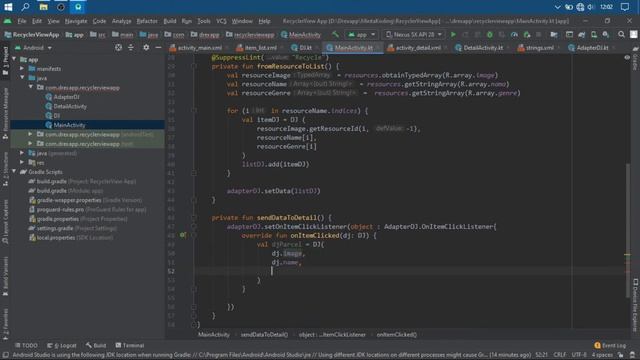Open the Project tool window side tab

pyautogui.click(x=5, y=61)
